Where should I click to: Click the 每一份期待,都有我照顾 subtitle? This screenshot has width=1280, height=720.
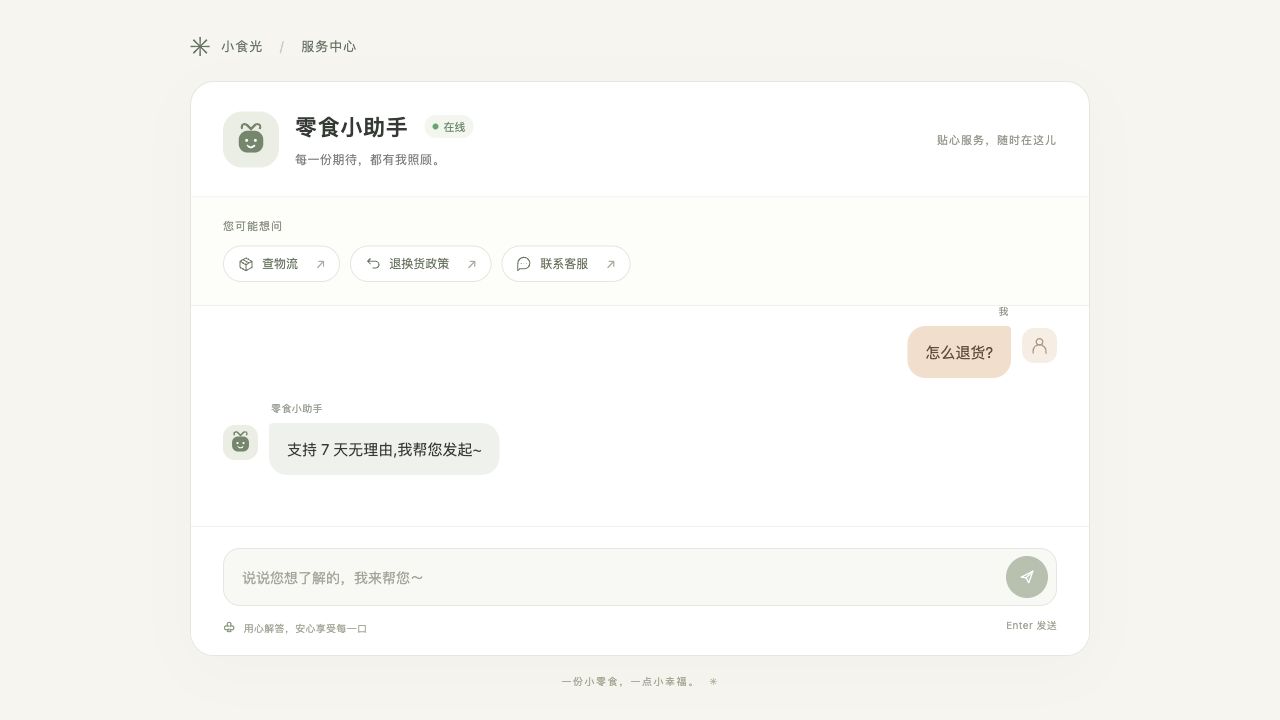point(368,159)
